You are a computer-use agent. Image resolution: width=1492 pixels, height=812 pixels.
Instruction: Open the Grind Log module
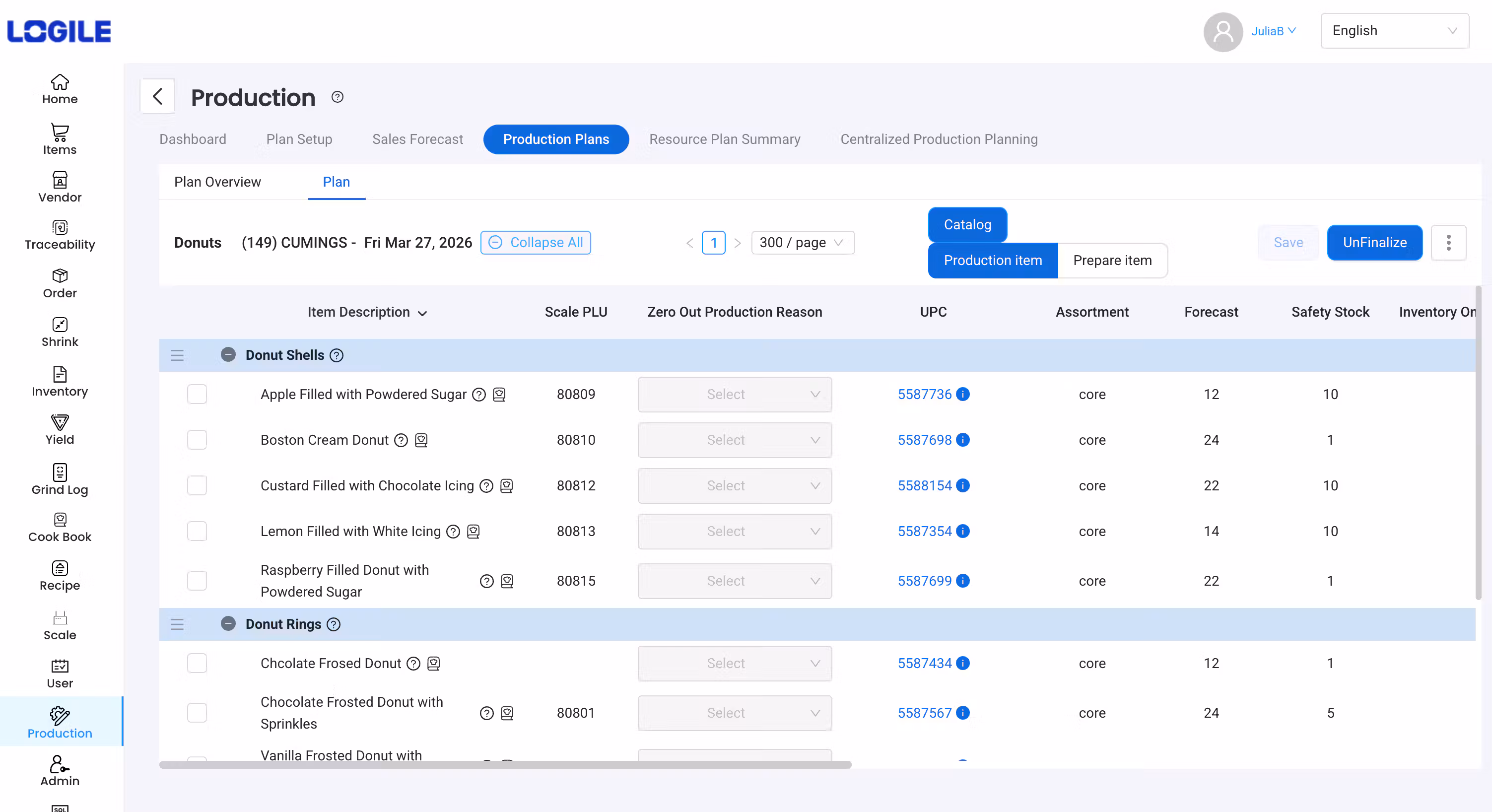point(60,479)
